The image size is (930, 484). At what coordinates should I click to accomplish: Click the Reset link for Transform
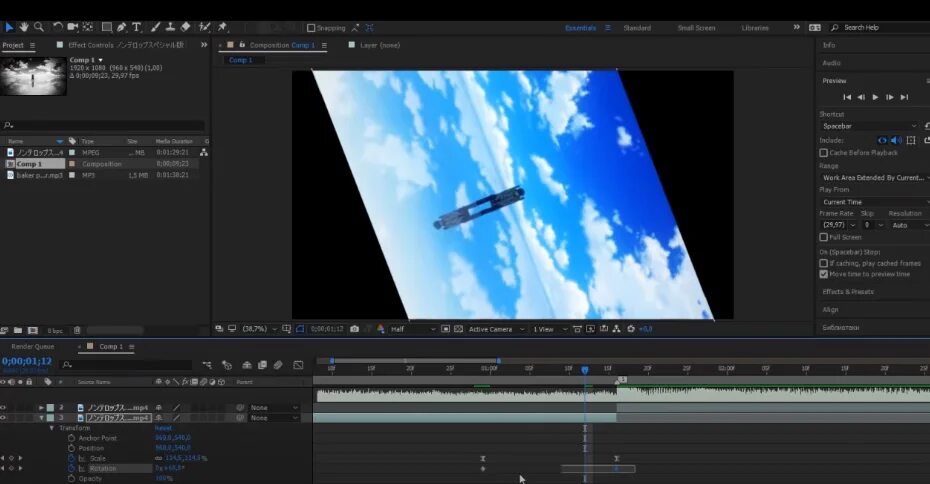pyautogui.click(x=163, y=428)
